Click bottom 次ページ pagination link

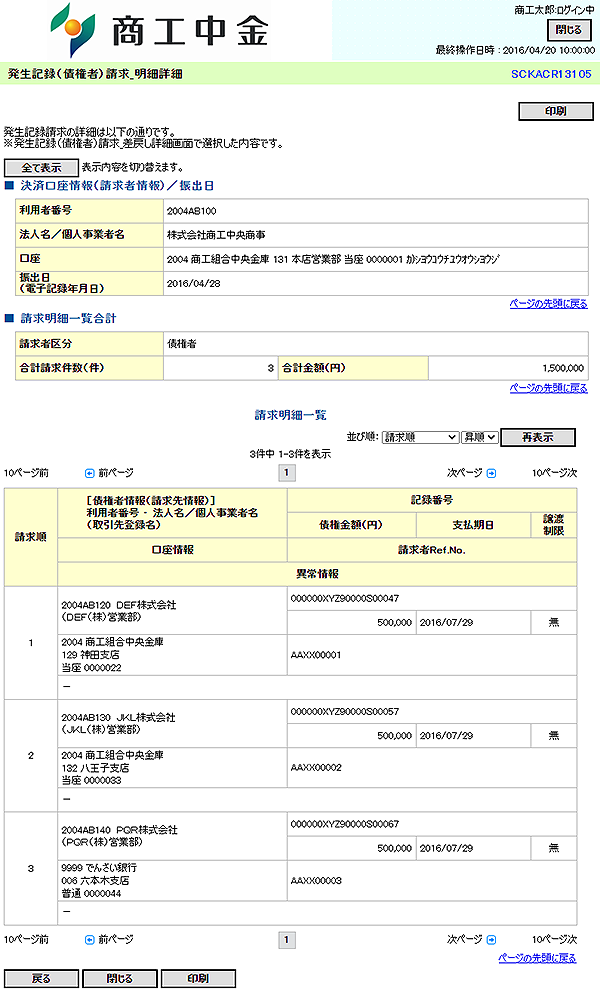pyautogui.click(x=464, y=940)
